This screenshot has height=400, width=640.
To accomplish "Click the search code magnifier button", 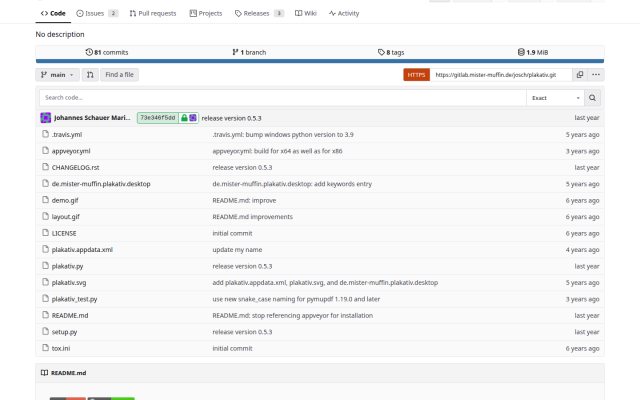I will click(x=592, y=98).
